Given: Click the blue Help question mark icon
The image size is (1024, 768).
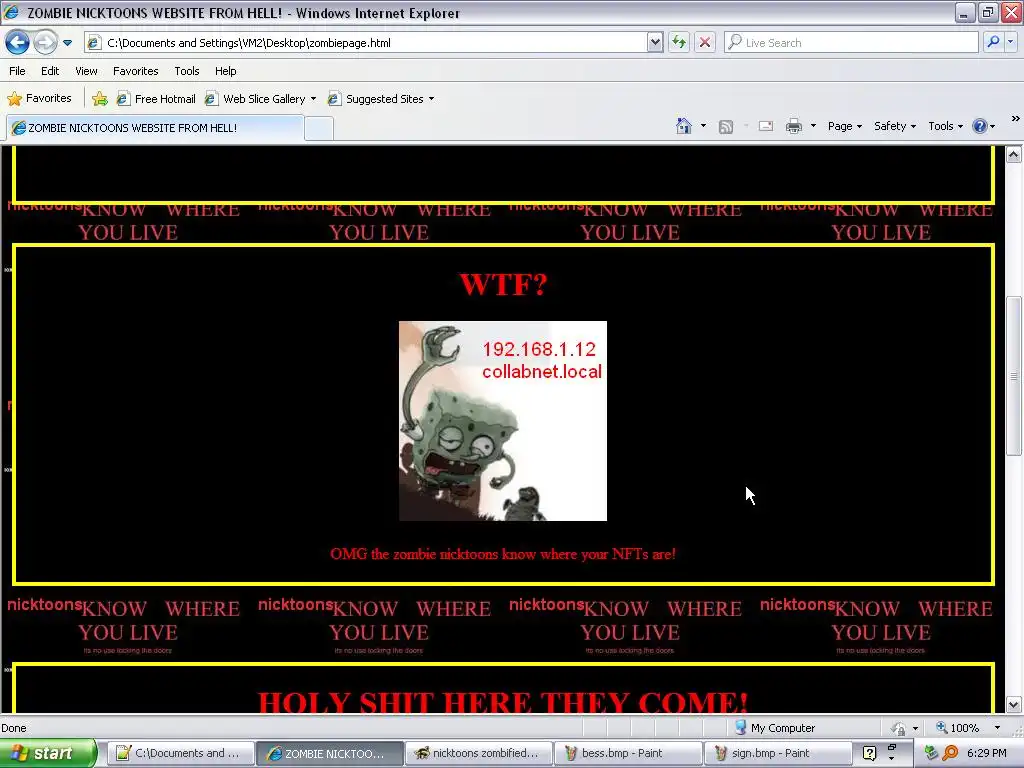Looking at the screenshot, I should (x=980, y=126).
